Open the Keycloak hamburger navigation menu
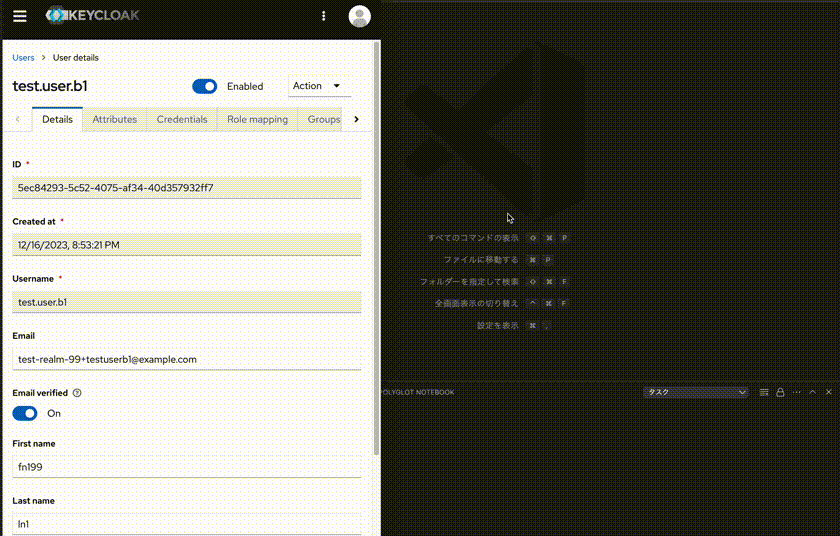Viewport: 840px width, 536px height. [x=20, y=16]
